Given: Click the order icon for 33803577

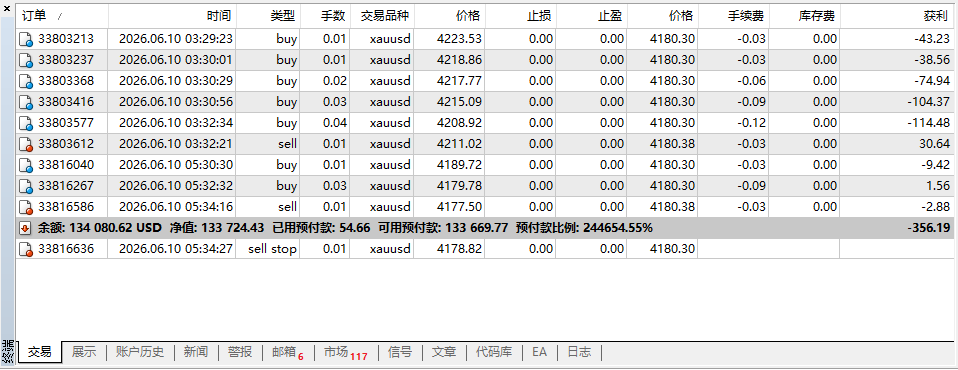Looking at the screenshot, I should [26, 123].
